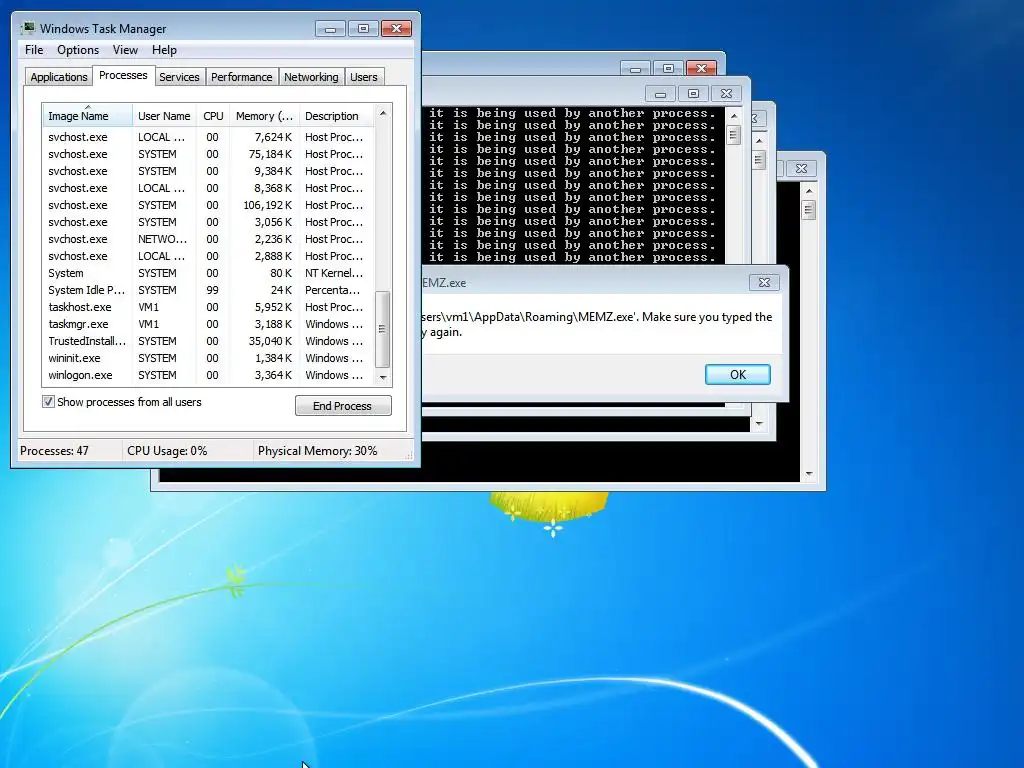
Task: Sort by Description column header
Action: coord(336,116)
